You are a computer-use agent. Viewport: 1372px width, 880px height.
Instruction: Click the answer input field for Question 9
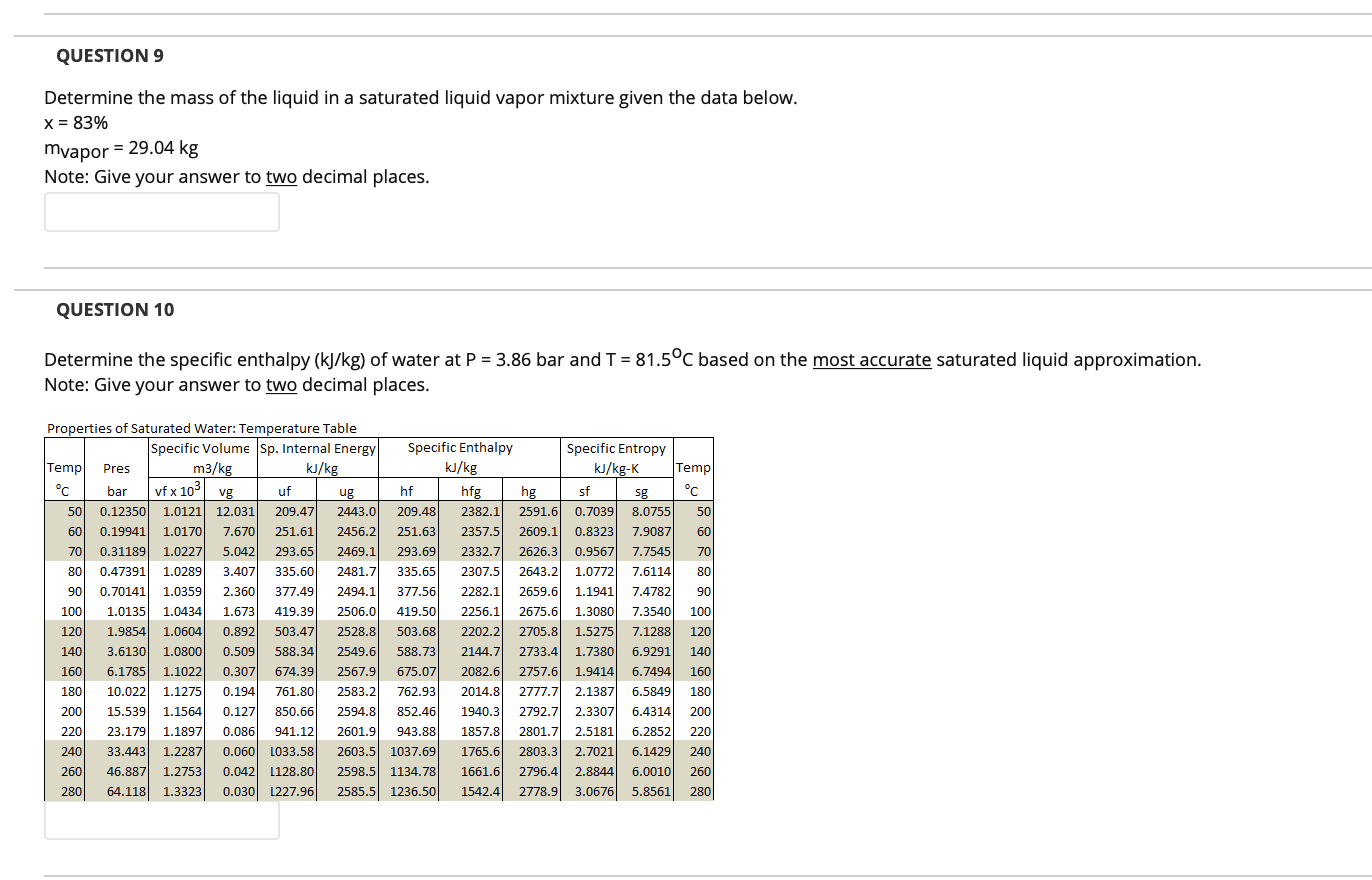click(160, 211)
